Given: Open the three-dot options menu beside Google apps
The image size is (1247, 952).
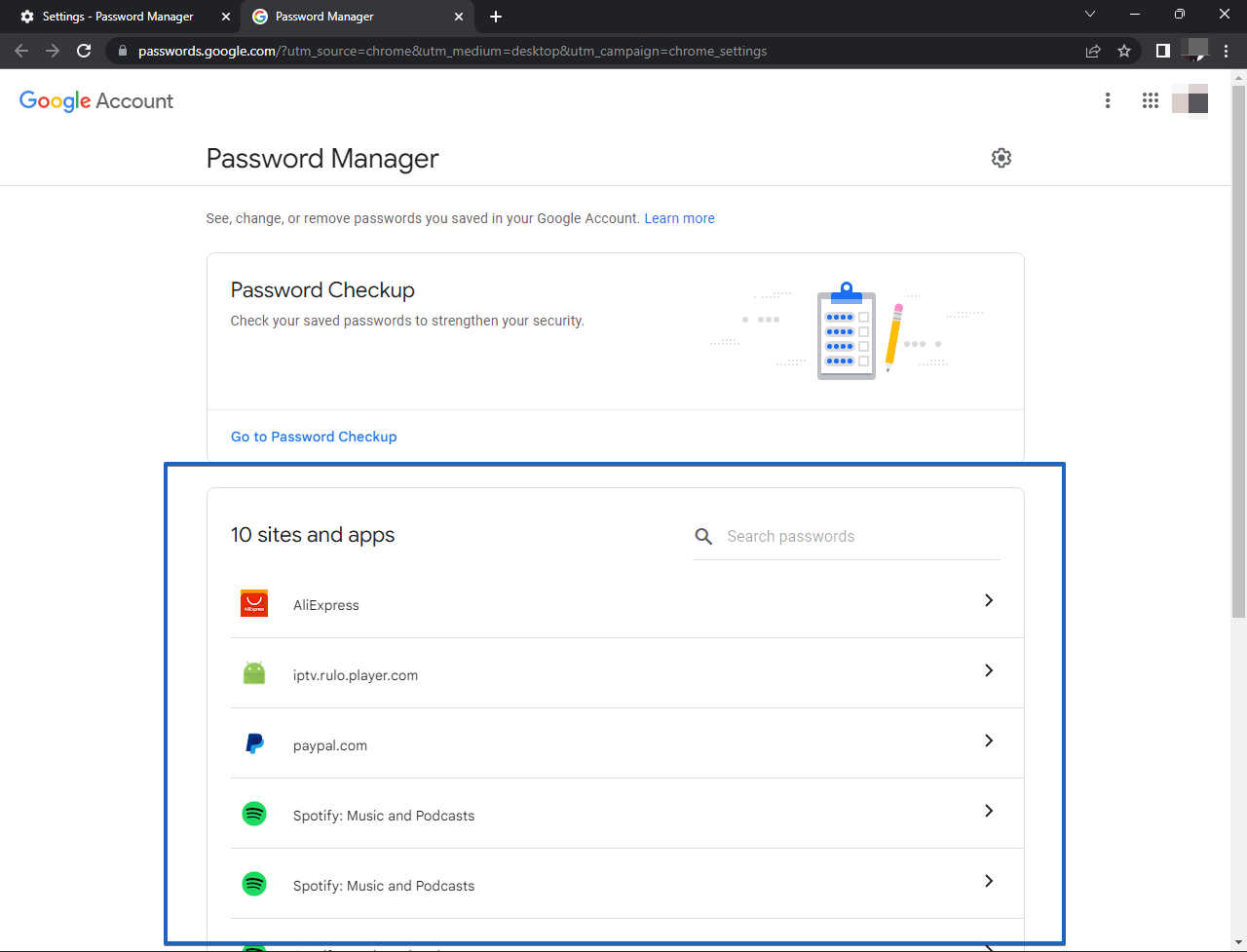Looking at the screenshot, I should 1107,100.
